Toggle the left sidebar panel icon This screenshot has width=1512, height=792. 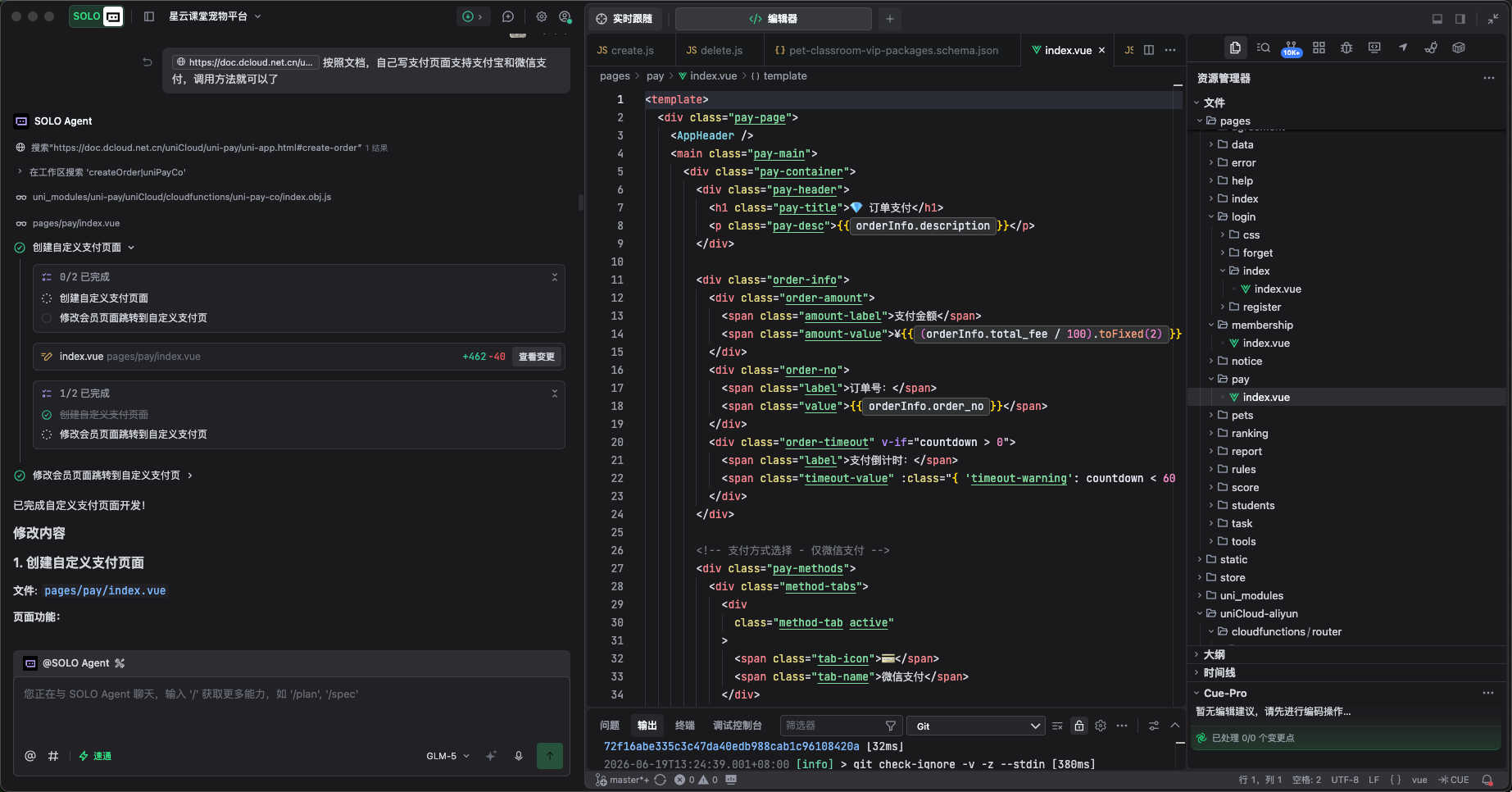149,16
